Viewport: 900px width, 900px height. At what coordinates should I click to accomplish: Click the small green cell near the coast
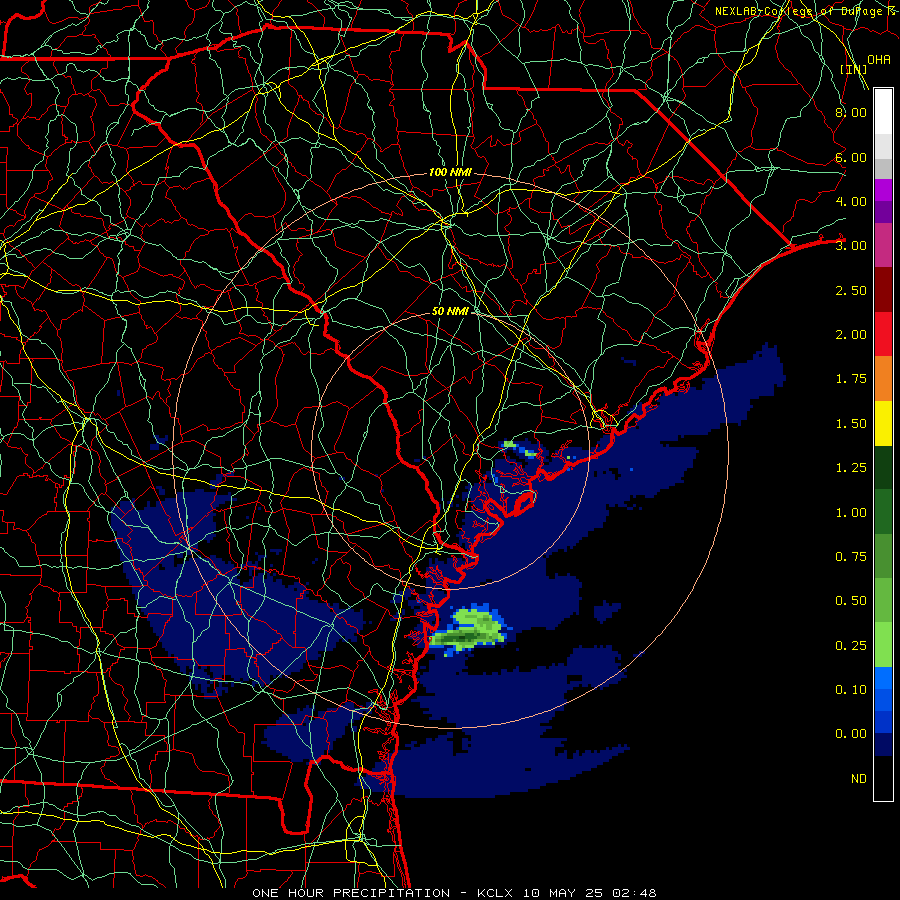520,449
